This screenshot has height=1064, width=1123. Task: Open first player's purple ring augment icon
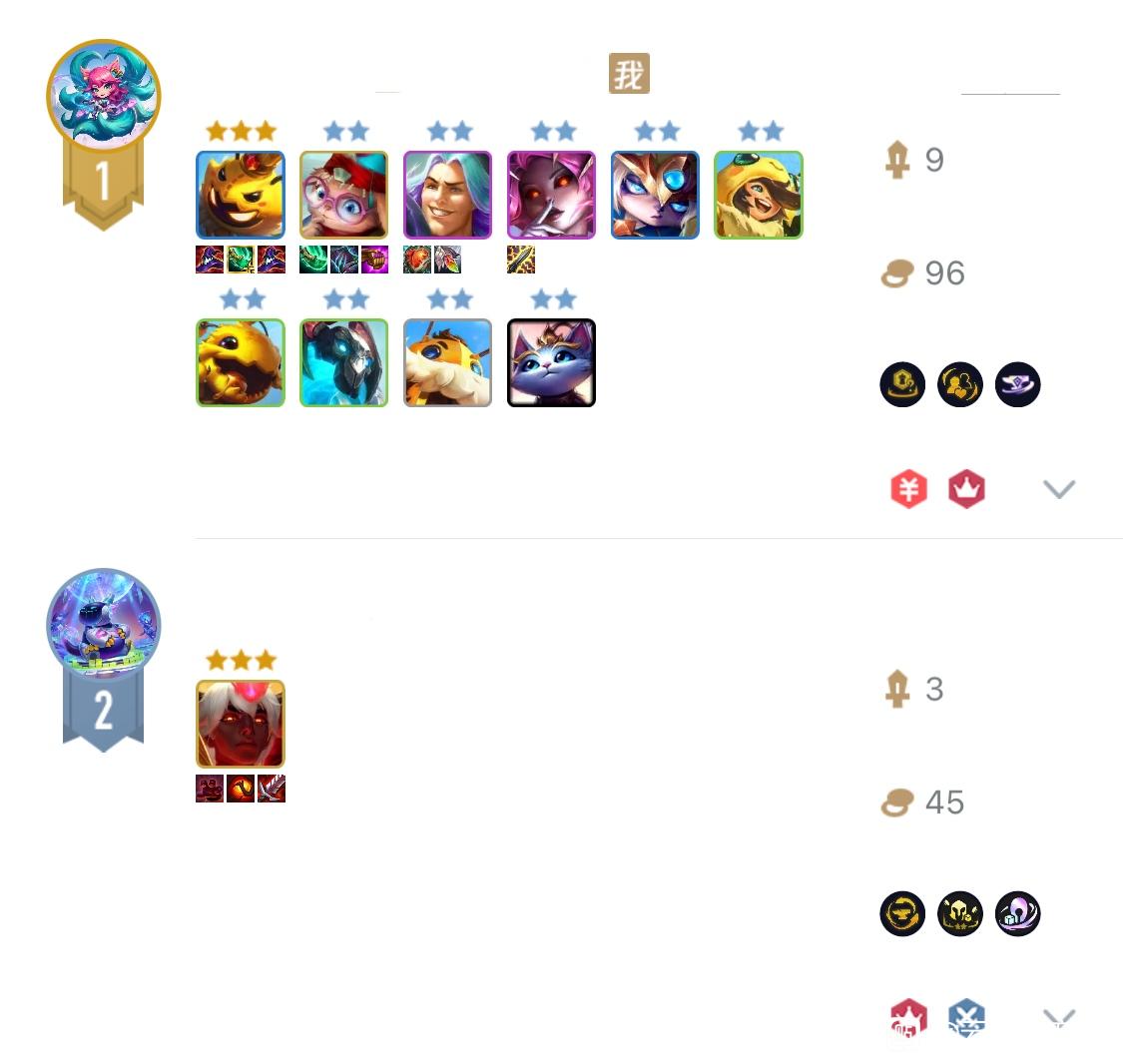pyautogui.click(x=1018, y=384)
